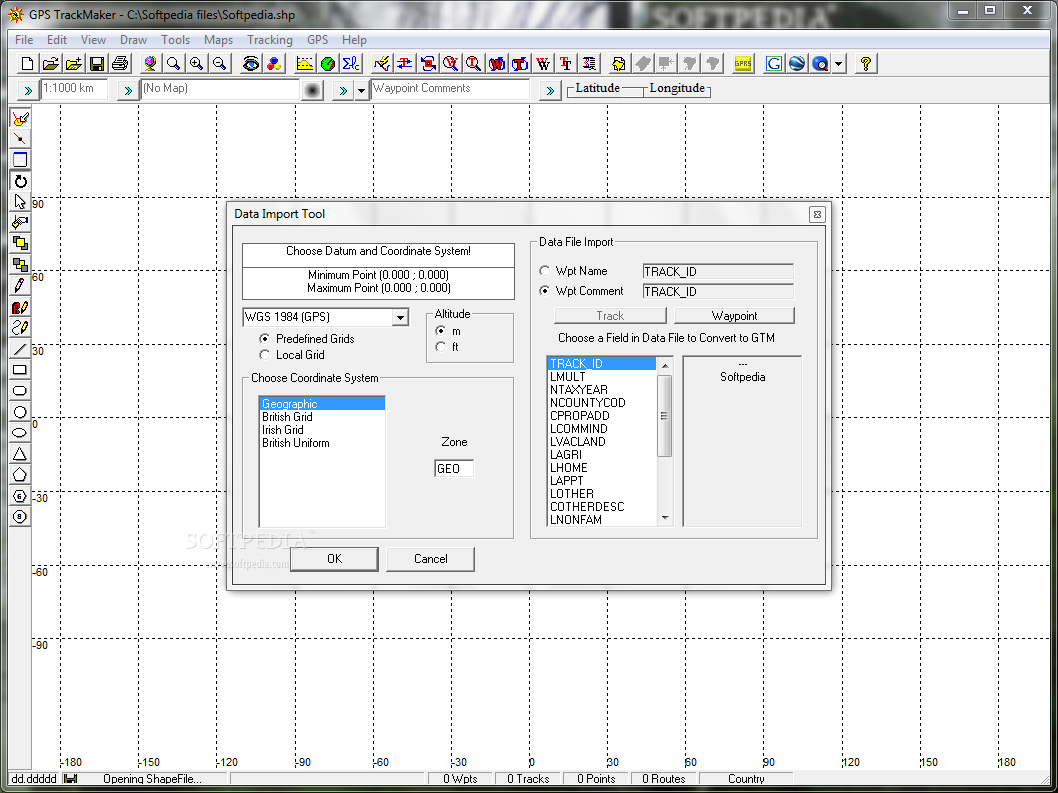1058x793 pixels.
Task: Click the Track button in Data File Import
Action: [610, 316]
